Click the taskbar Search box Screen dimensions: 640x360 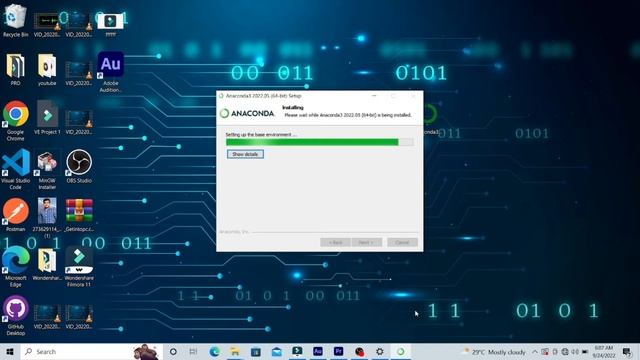pos(92,351)
